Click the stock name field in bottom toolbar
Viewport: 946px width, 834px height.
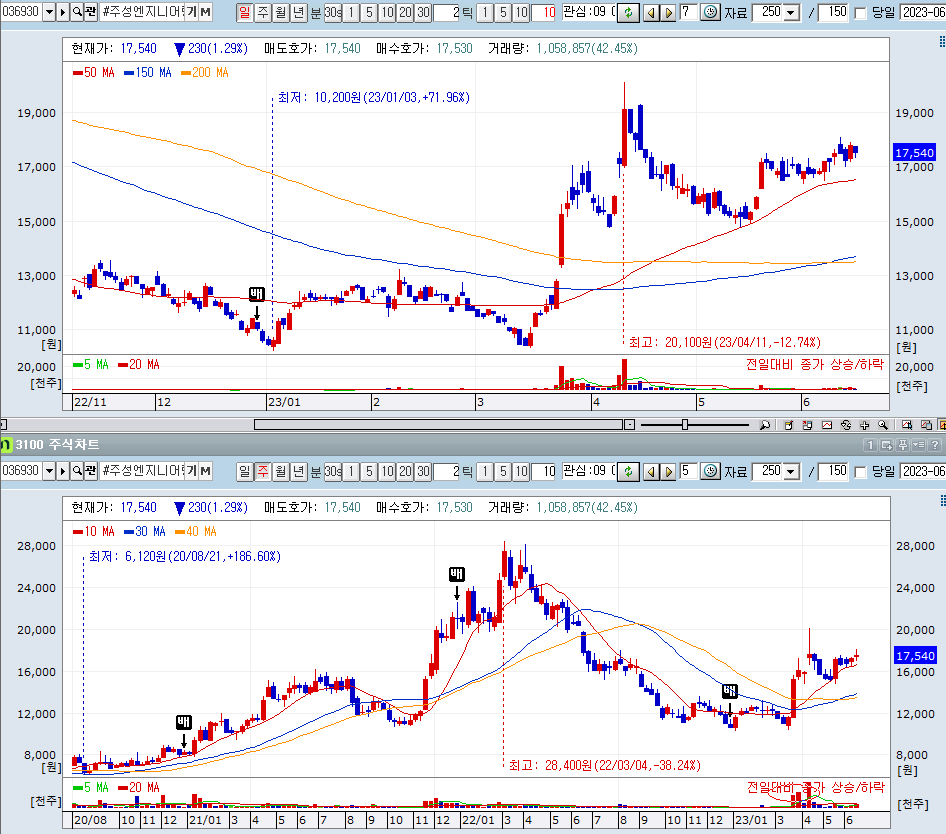click(x=142, y=471)
